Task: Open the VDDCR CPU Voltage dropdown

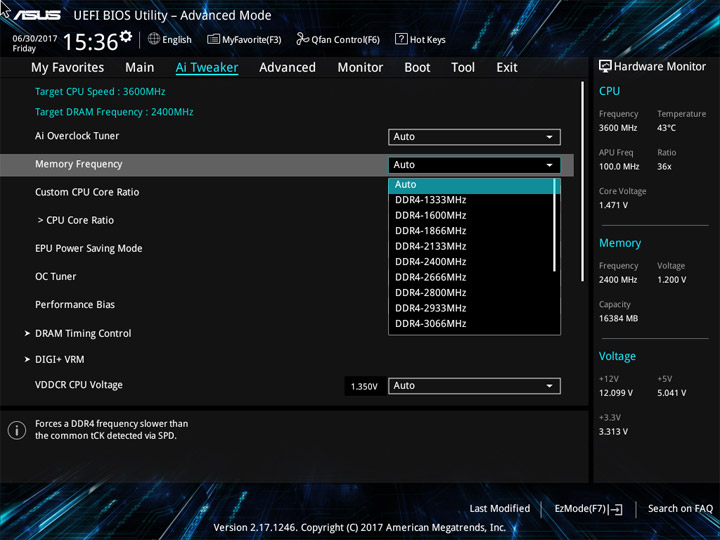Action: [474, 386]
